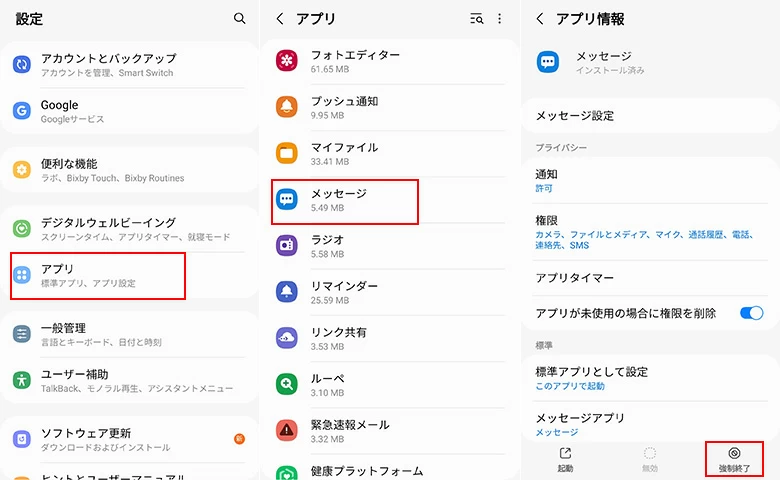Open ユーザー補助 settings
Screen dimensions: 780x480
[129, 380]
